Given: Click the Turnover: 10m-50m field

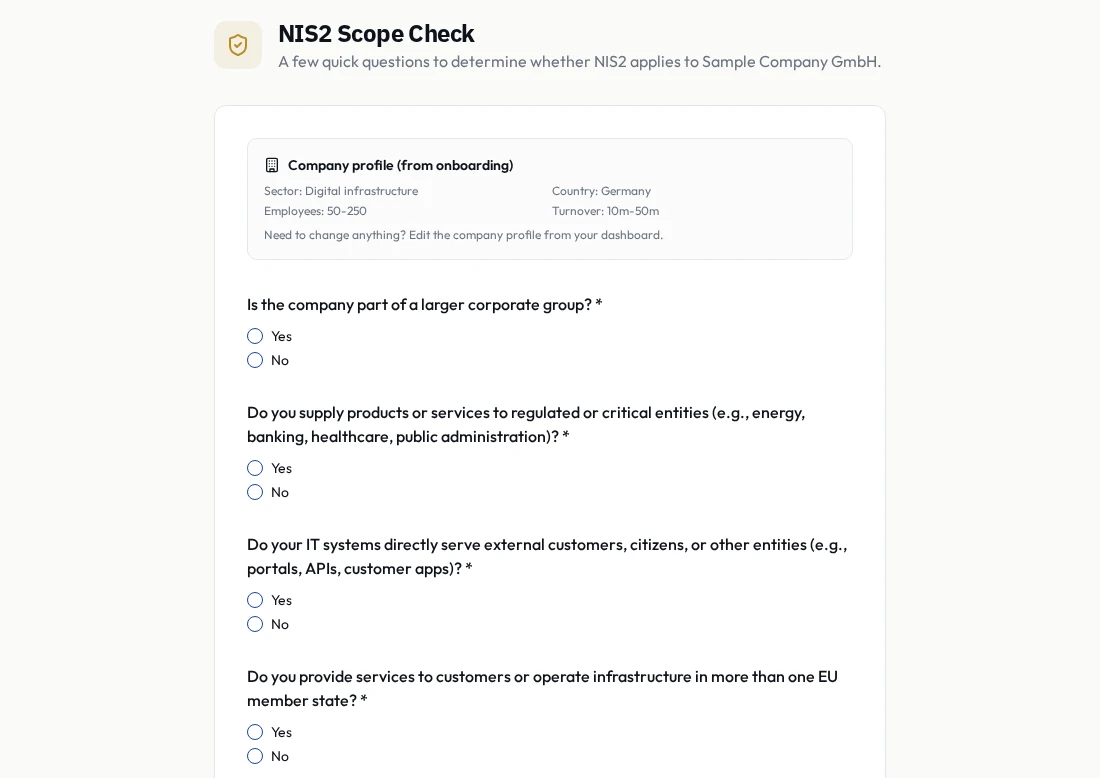Looking at the screenshot, I should (x=605, y=210).
